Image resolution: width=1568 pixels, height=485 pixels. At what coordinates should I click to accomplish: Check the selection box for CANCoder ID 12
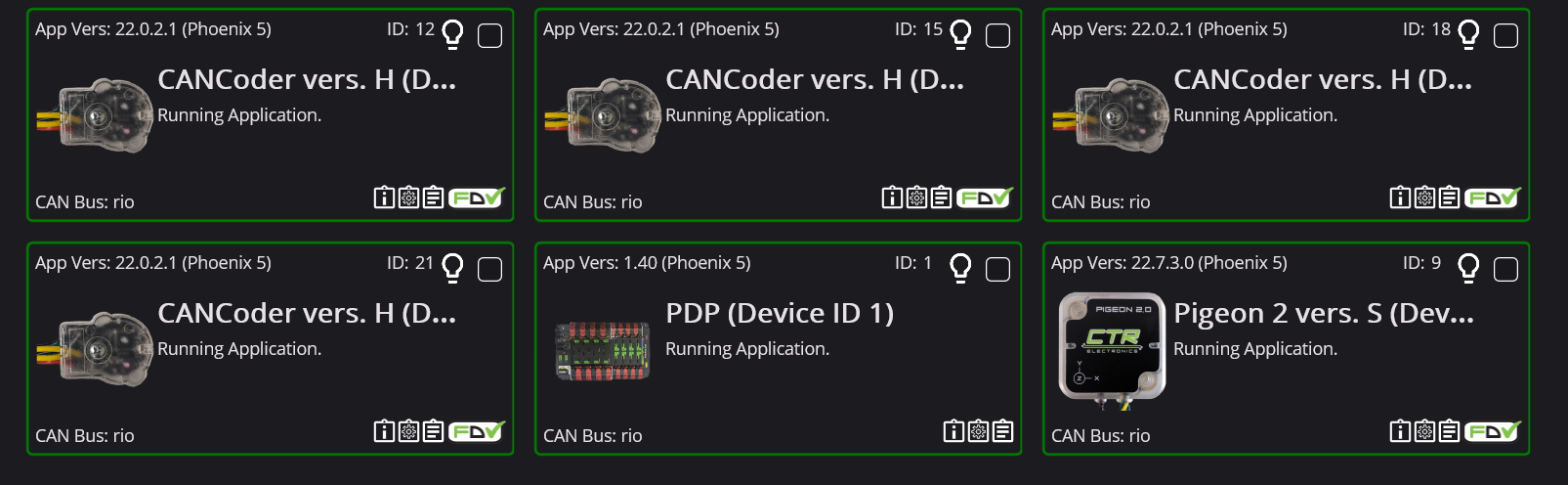click(x=489, y=36)
